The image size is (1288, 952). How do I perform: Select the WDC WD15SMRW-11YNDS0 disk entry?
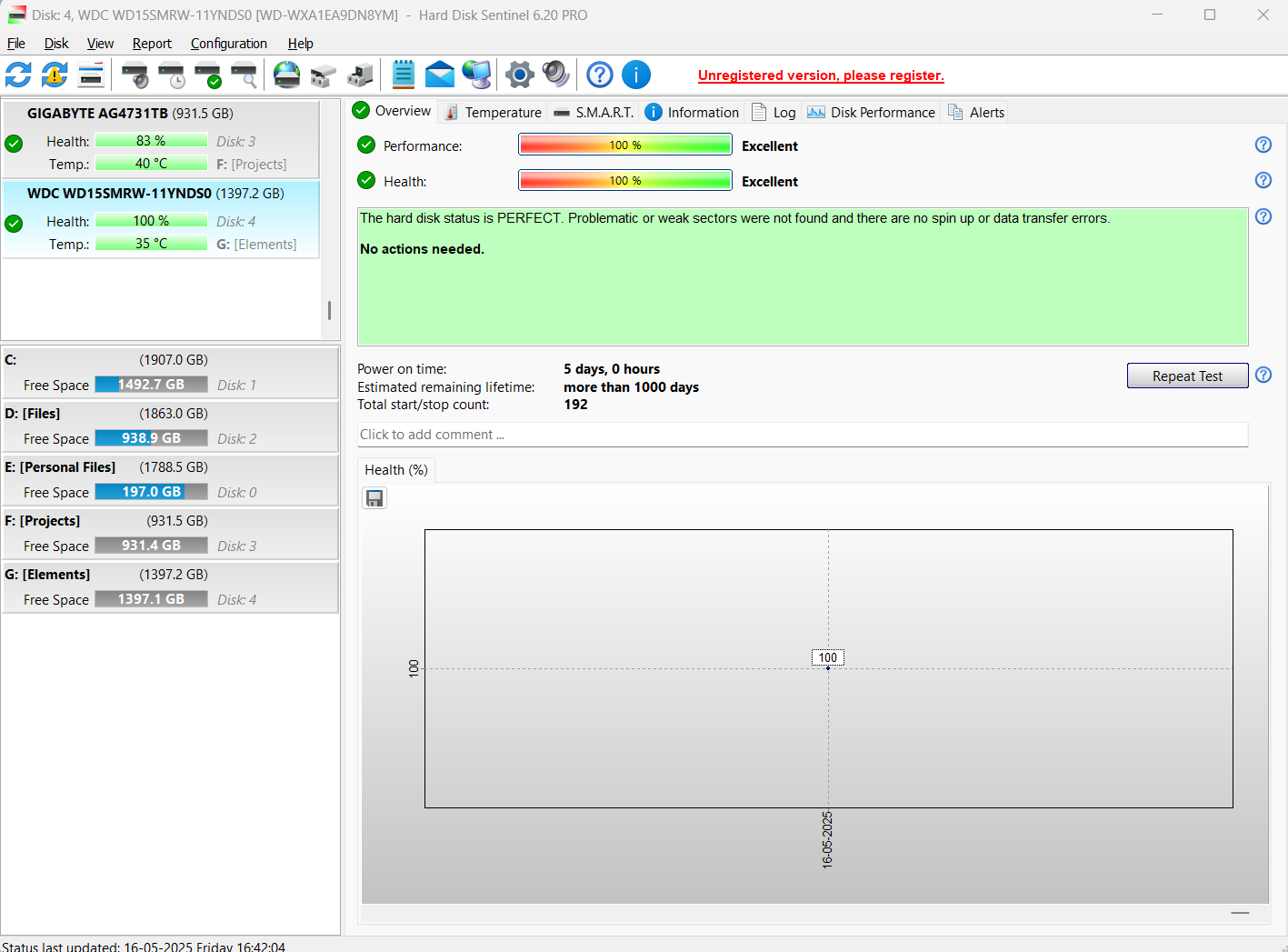point(161,219)
